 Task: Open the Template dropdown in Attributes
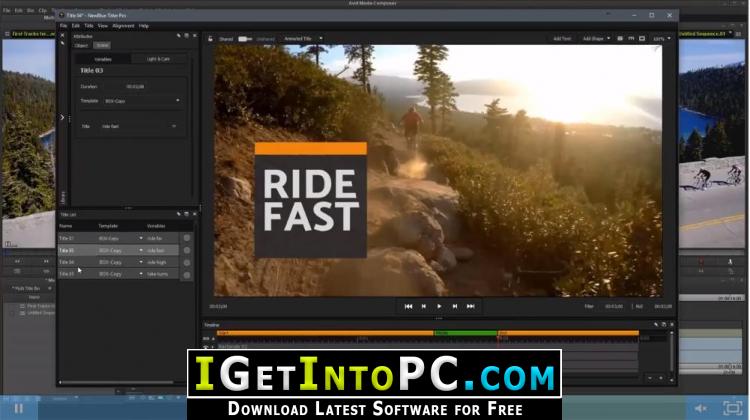pyautogui.click(x=142, y=101)
